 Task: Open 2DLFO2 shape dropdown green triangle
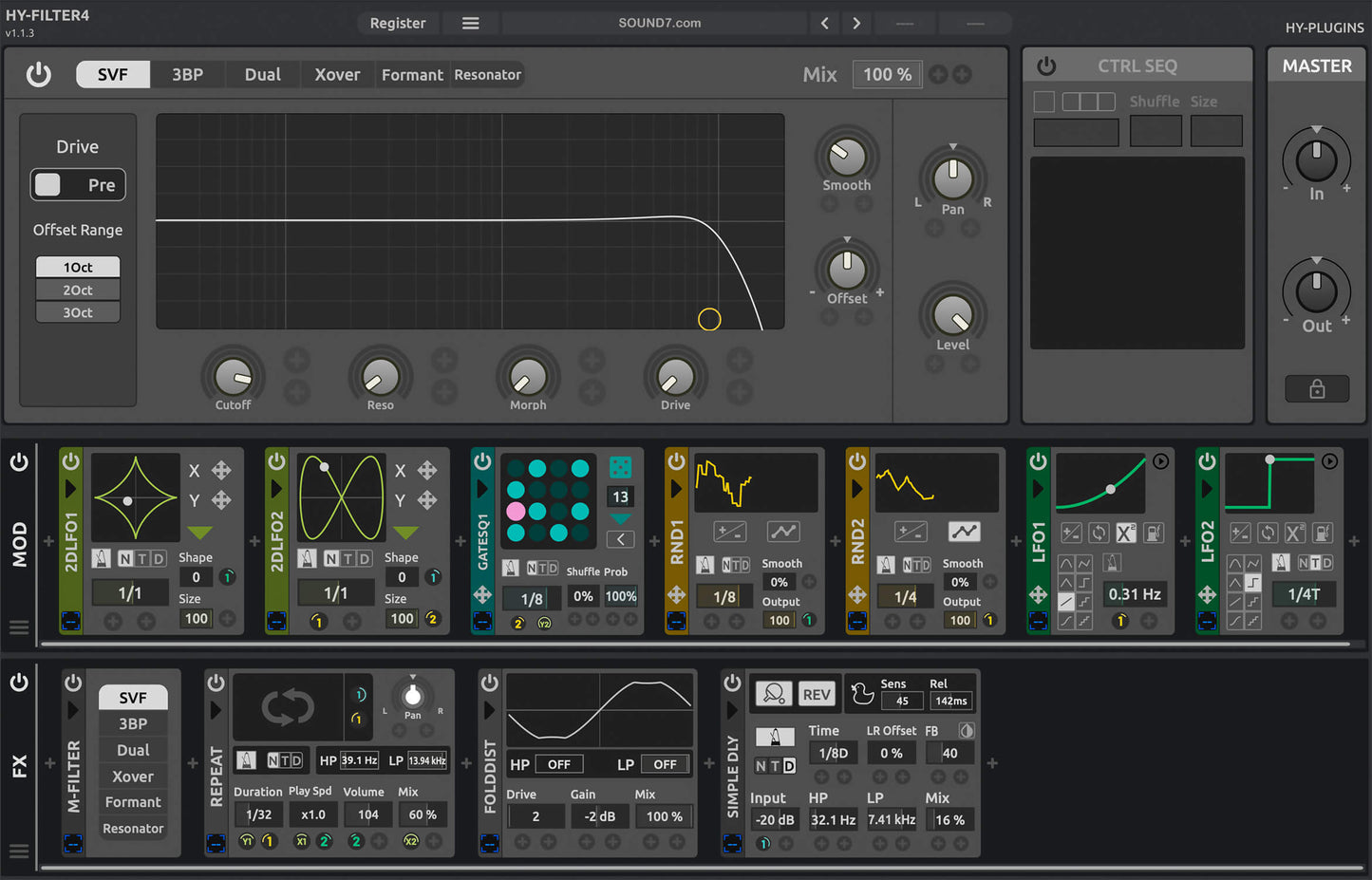(405, 533)
